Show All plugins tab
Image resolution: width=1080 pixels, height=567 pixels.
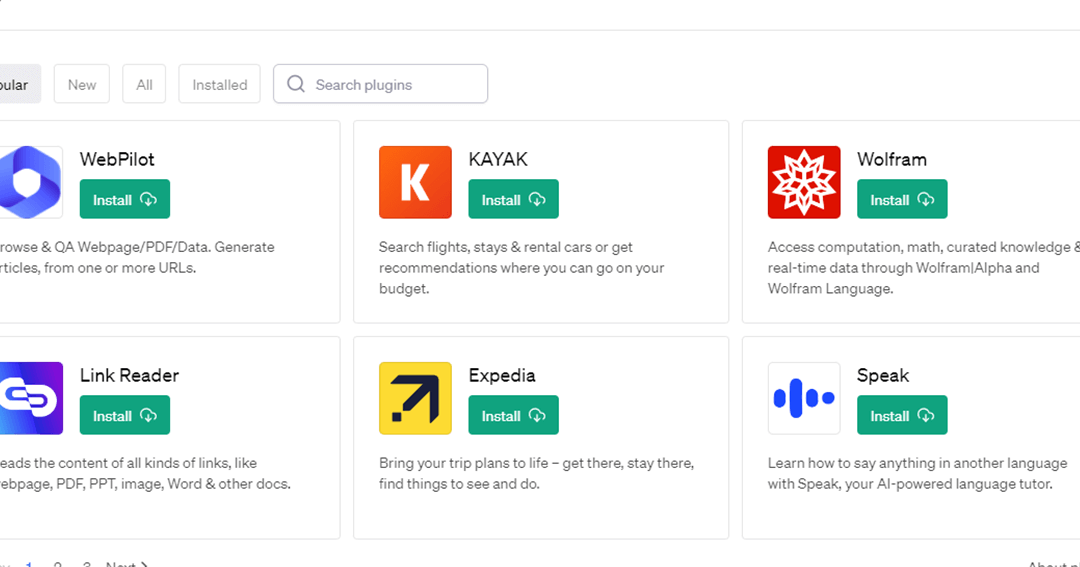pos(144,84)
